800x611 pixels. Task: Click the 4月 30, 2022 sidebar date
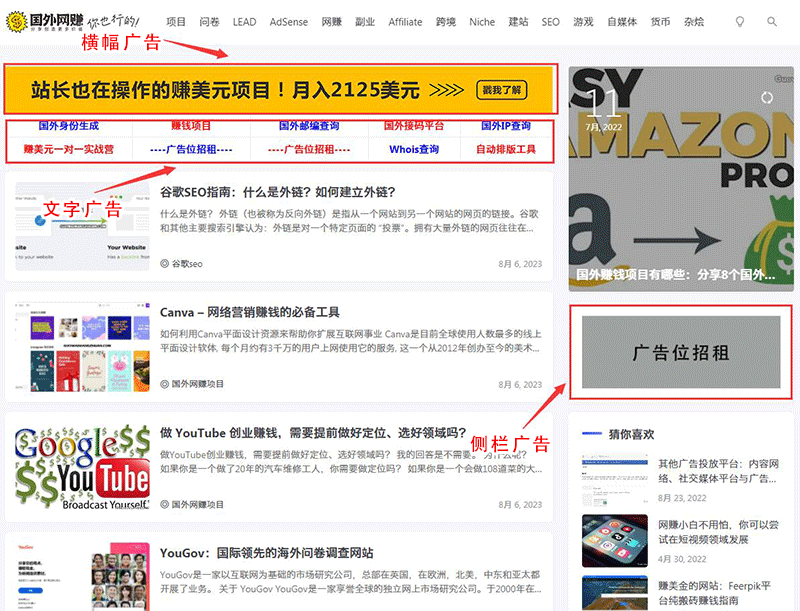682,559
